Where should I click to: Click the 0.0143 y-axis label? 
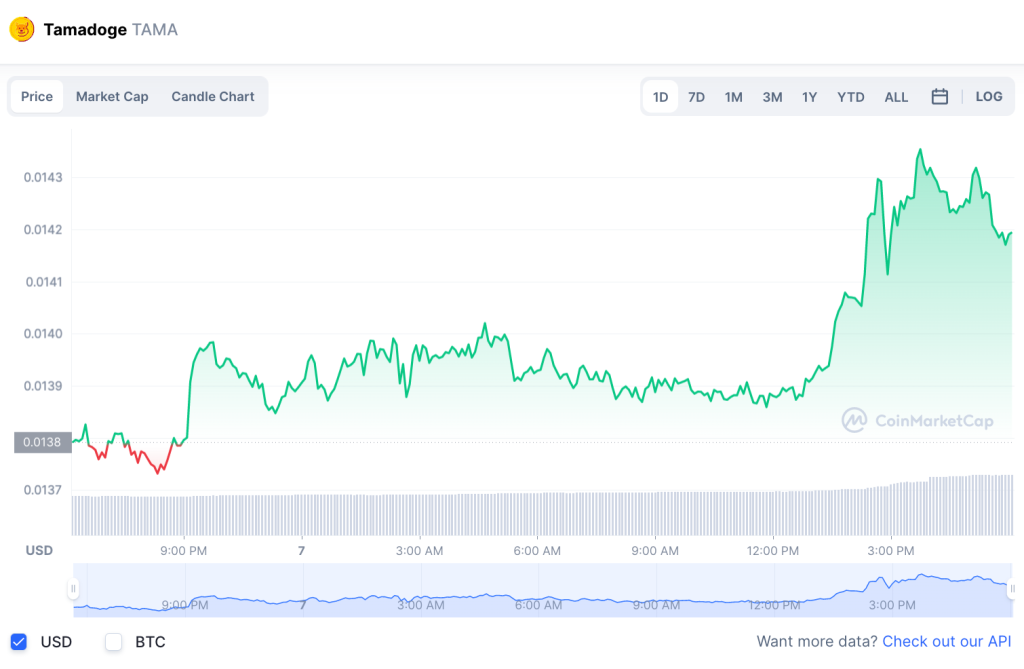coord(43,177)
